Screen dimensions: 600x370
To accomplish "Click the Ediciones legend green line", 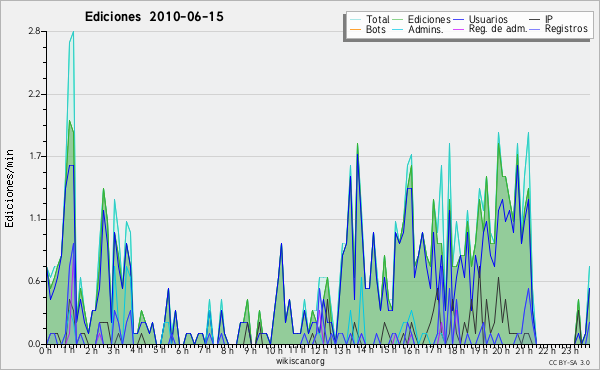I will pos(398,19).
